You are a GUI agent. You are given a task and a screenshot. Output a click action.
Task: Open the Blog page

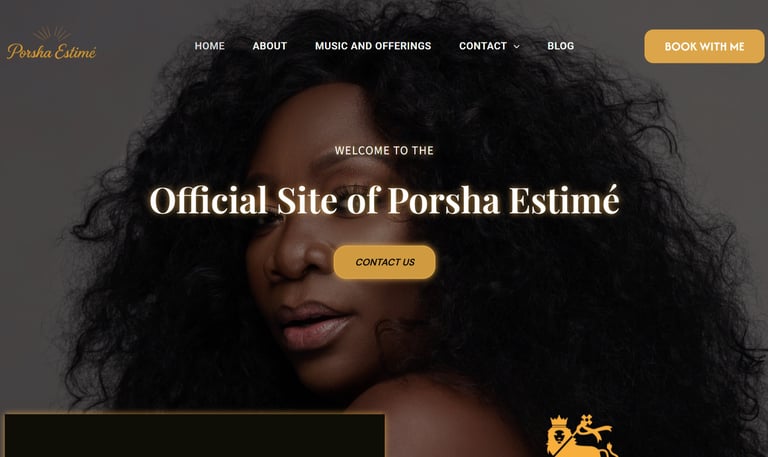[560, 46]
